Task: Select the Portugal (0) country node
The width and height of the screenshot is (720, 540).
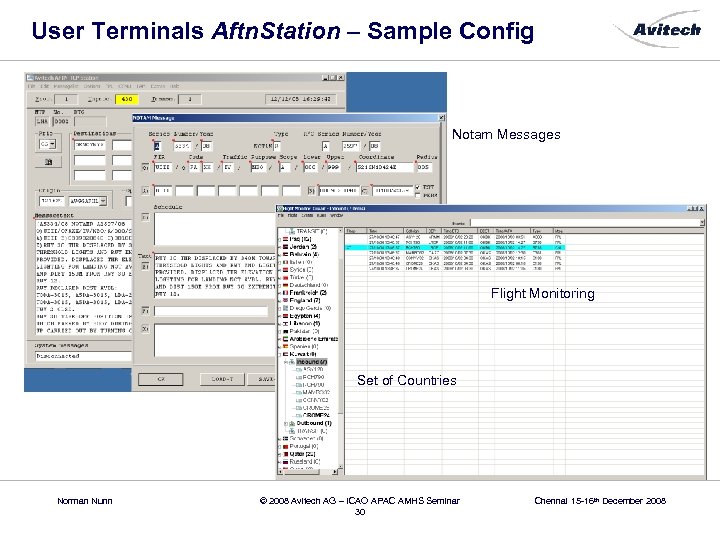Action: [x=304, y=446]
